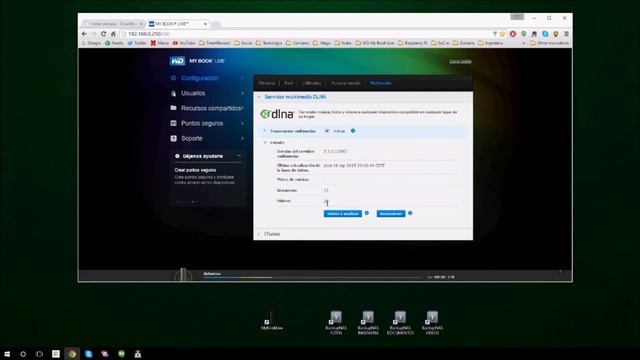Switch to the Sistema tab
Viewport: 640px width, 360px height.
267,83
